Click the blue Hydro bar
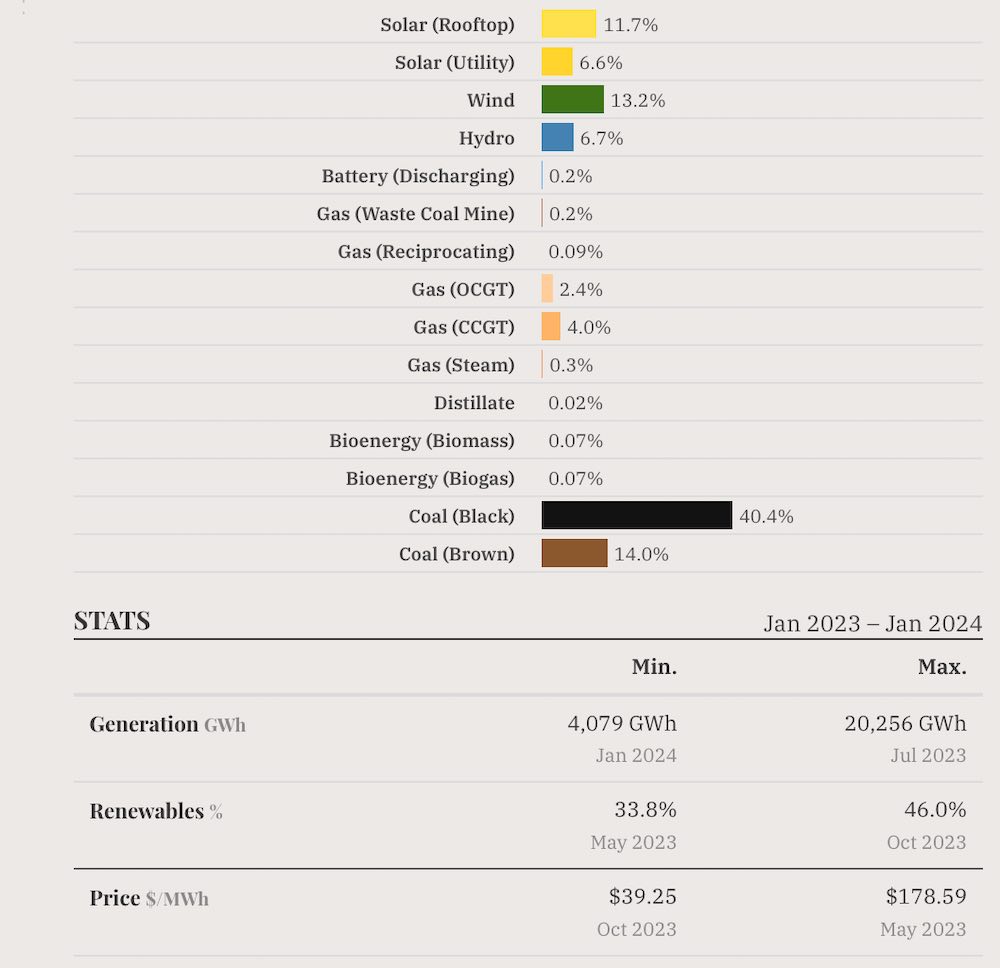 pos(557,138)
